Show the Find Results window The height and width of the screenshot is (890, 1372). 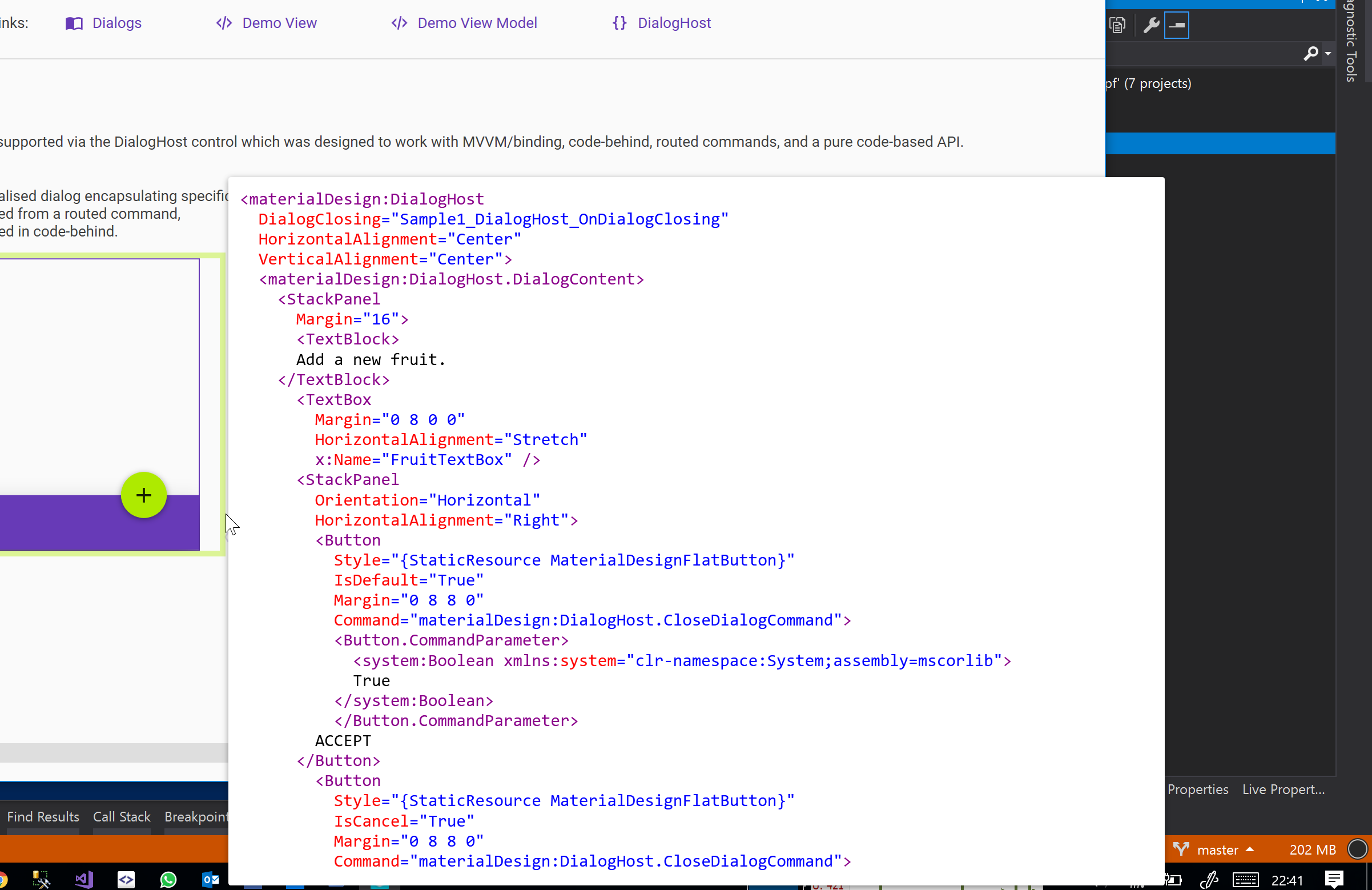43,817
